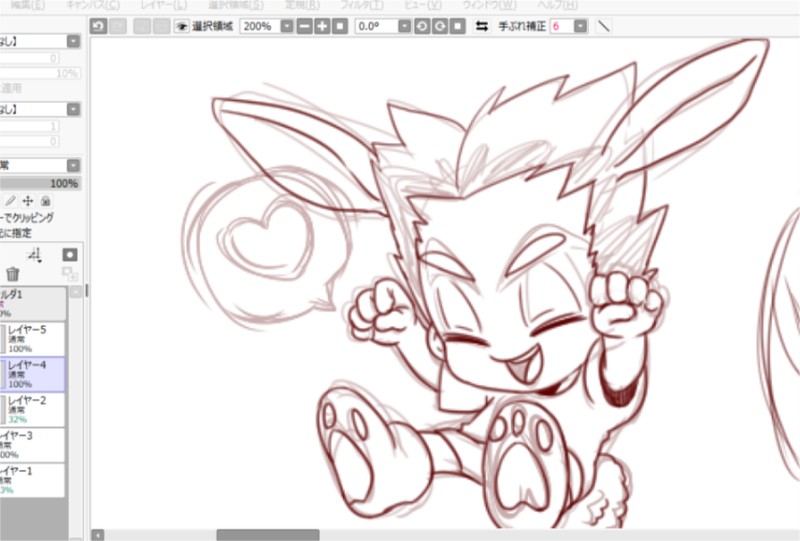The image size is (800, 541).
Task: Open the rotation angle dropdown arrow
Action: 405,26
